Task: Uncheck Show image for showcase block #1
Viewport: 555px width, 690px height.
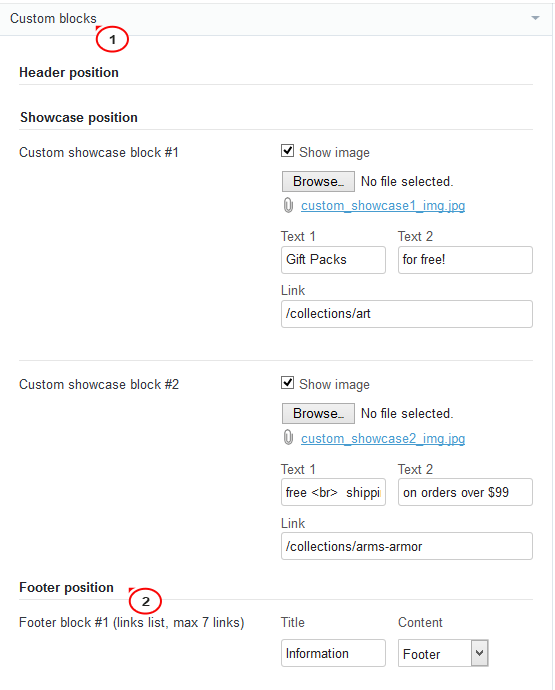Action: [x=287, y=151]
